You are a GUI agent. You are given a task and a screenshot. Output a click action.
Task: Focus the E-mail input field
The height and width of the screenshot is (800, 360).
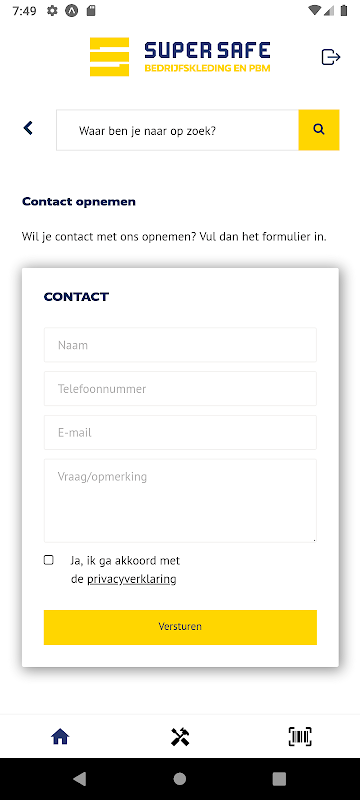[180, 433]
